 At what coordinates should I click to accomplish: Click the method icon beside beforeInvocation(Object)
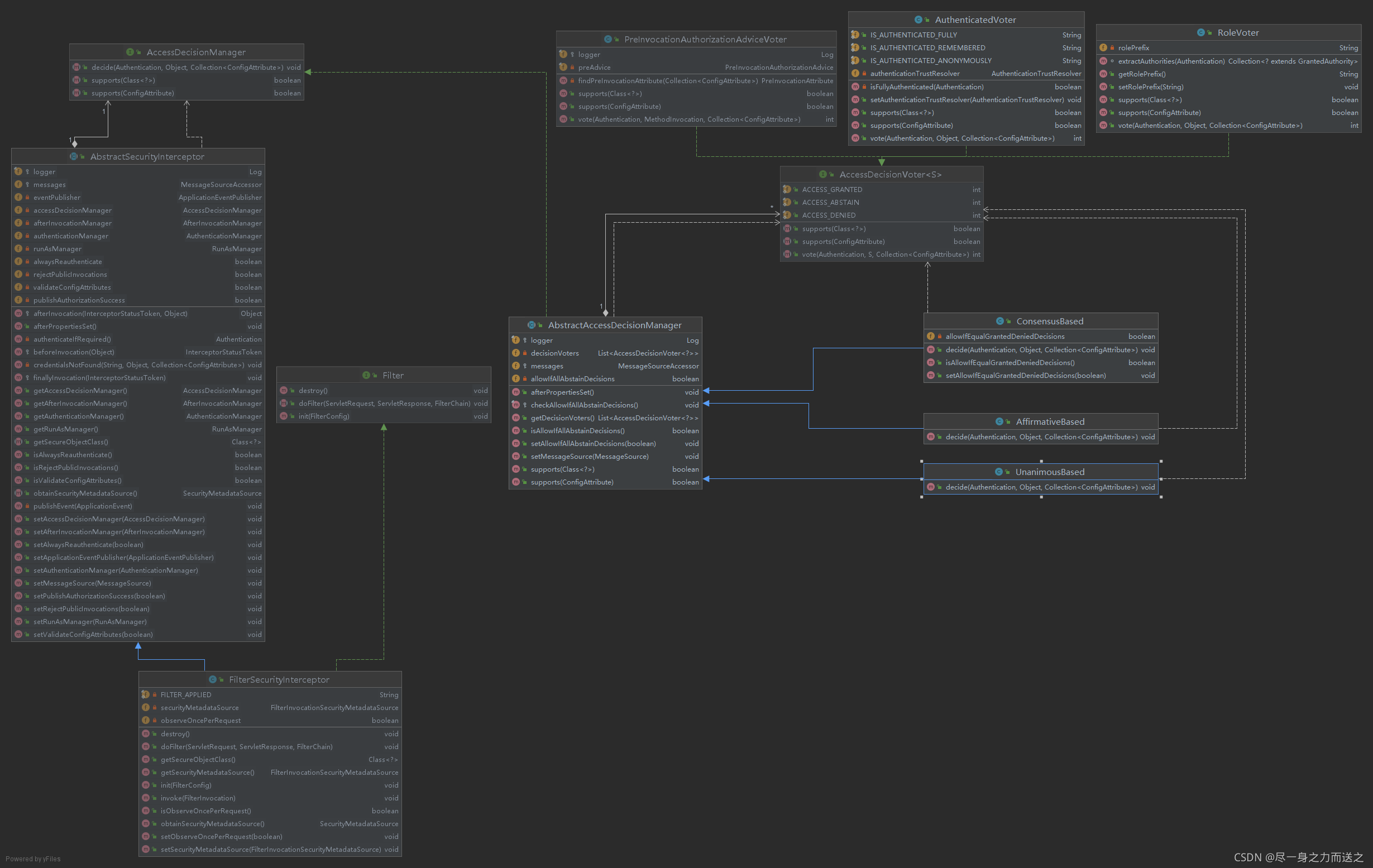pos(18,352)
